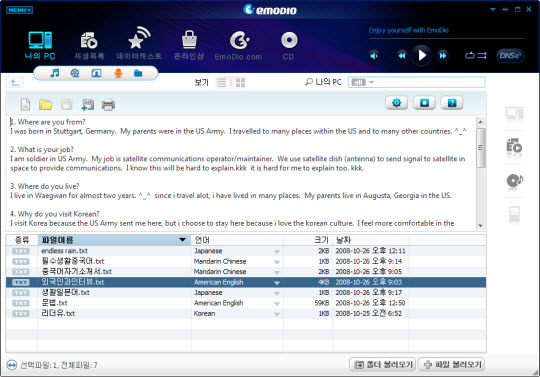Open the CD burn icon in the right sidebar
540x377 pixels.
tap(515, 181)
